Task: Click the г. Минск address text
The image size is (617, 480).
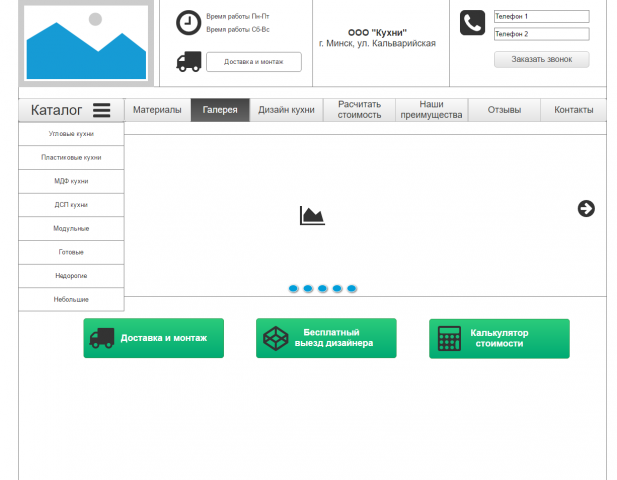Action: [377, 43]
